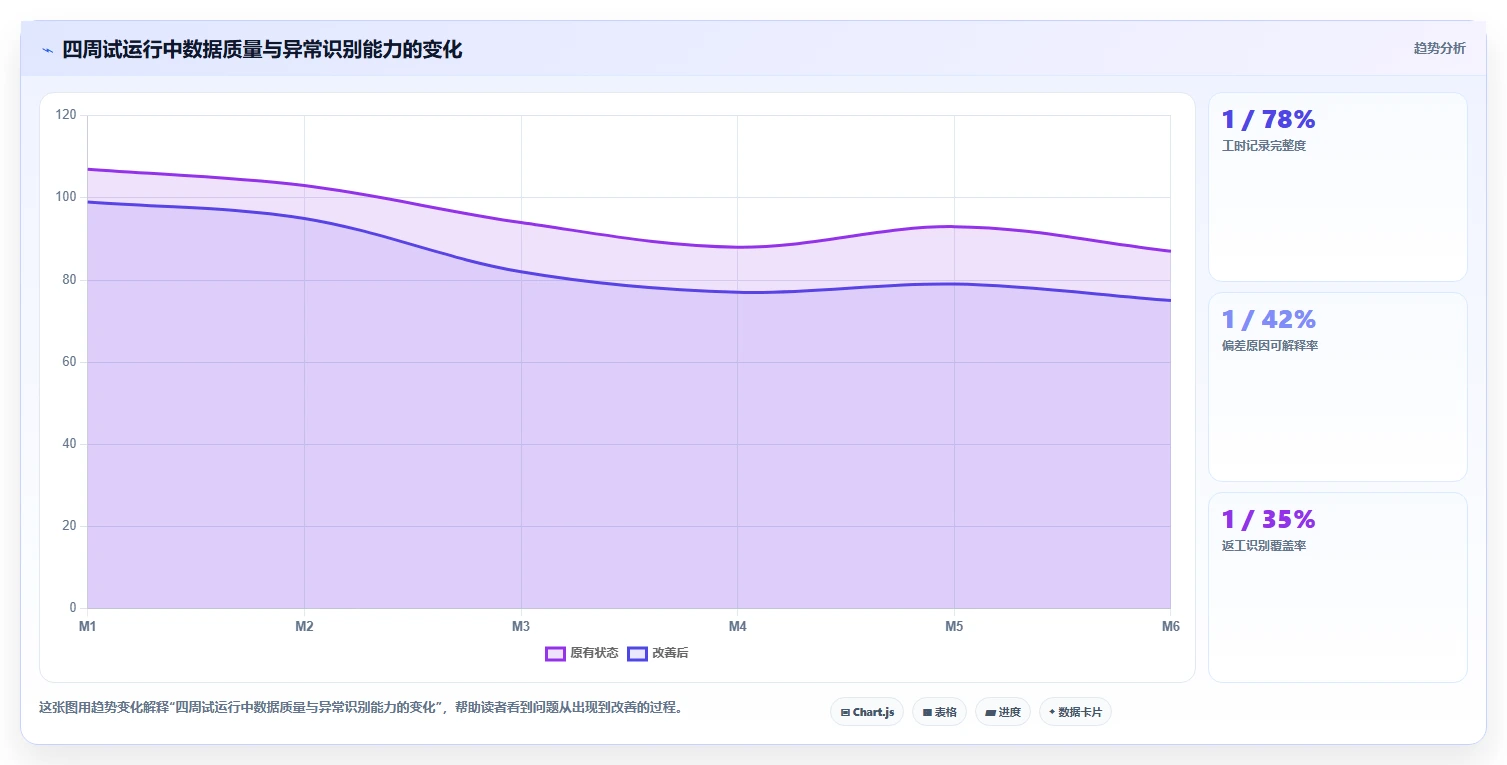The width and height of the screenshot is (1507, 765).
Task: Click the 数据卡片 chip
Action: tap(1075, 712)
